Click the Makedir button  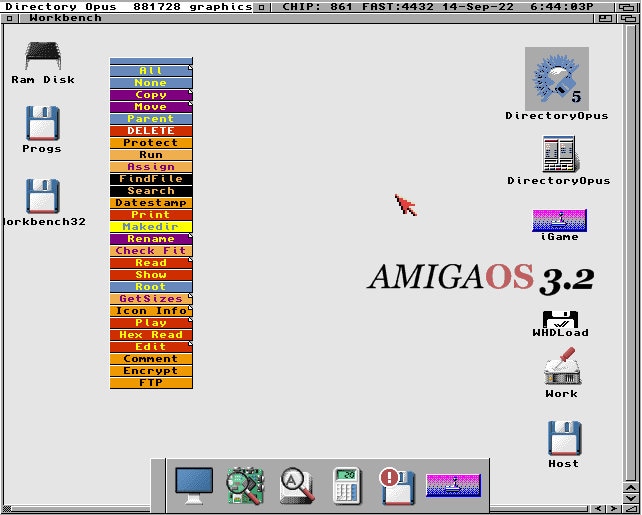pos(151,226)
